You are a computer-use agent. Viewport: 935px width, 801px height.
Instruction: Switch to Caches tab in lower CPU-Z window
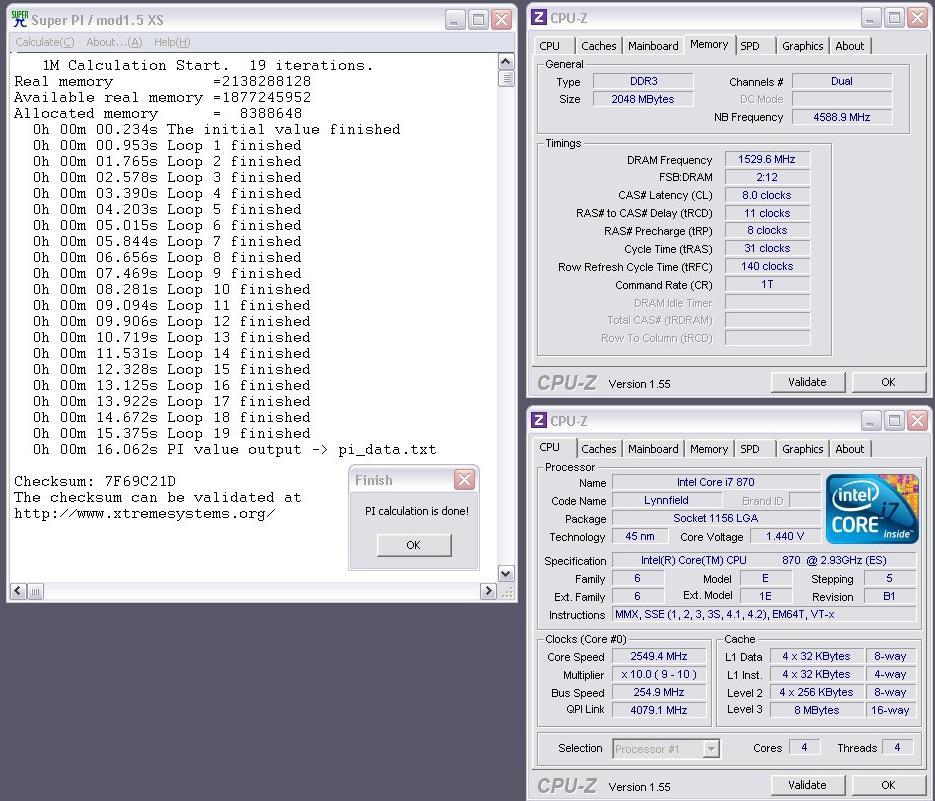pos(599,449)
